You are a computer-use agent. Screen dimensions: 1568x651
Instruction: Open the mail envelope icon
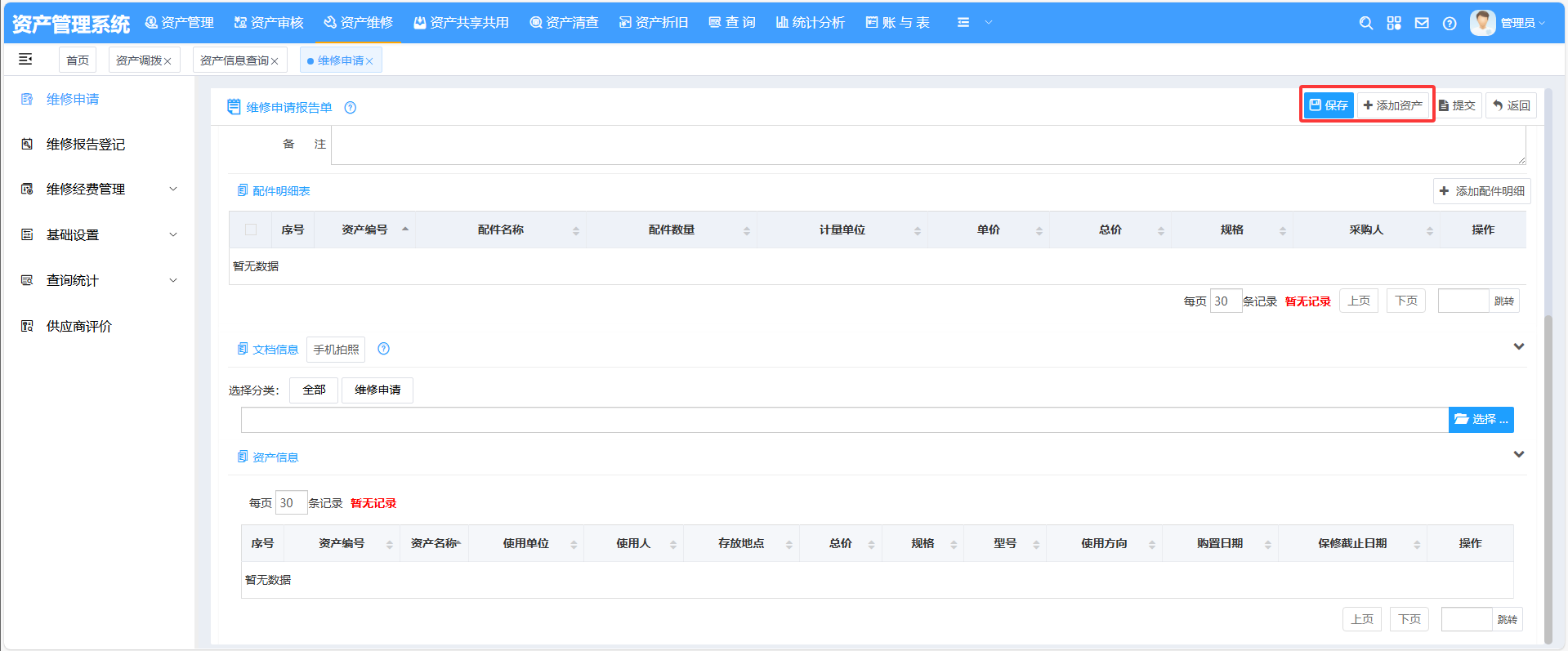tap(1422, 24)
